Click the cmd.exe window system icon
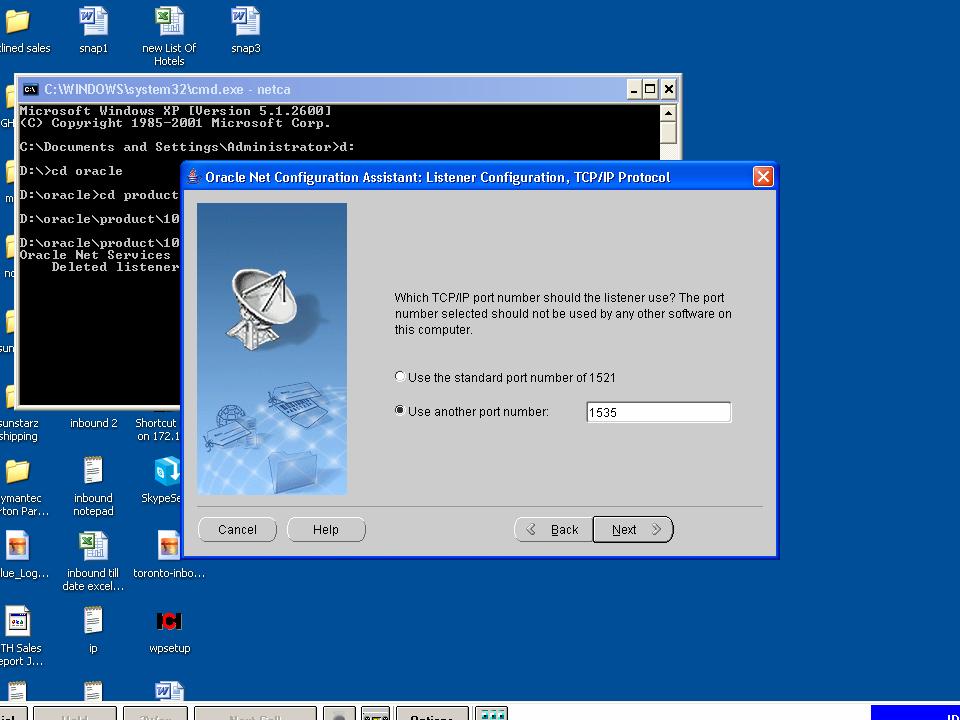The width and height of the screenshot is (960, 720). [x=30, y=89]
